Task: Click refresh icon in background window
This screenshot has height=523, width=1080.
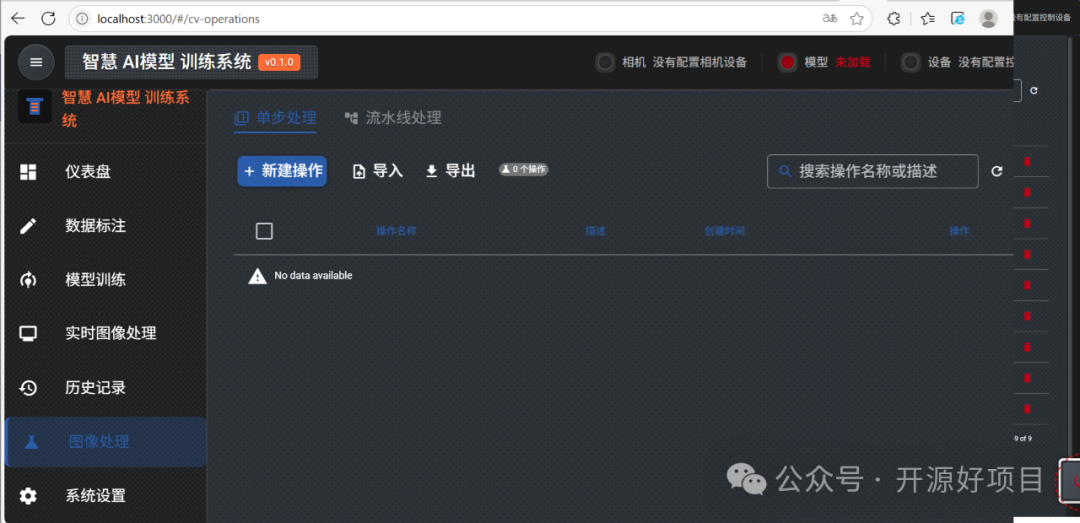Action: [1034, 90]
